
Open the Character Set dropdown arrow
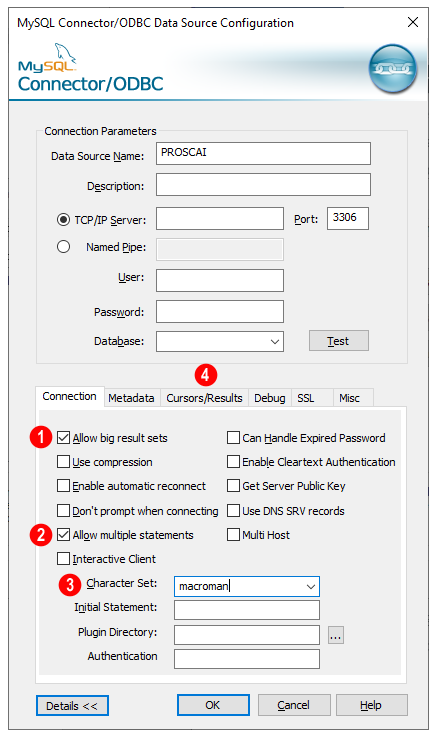pos(310,586)
